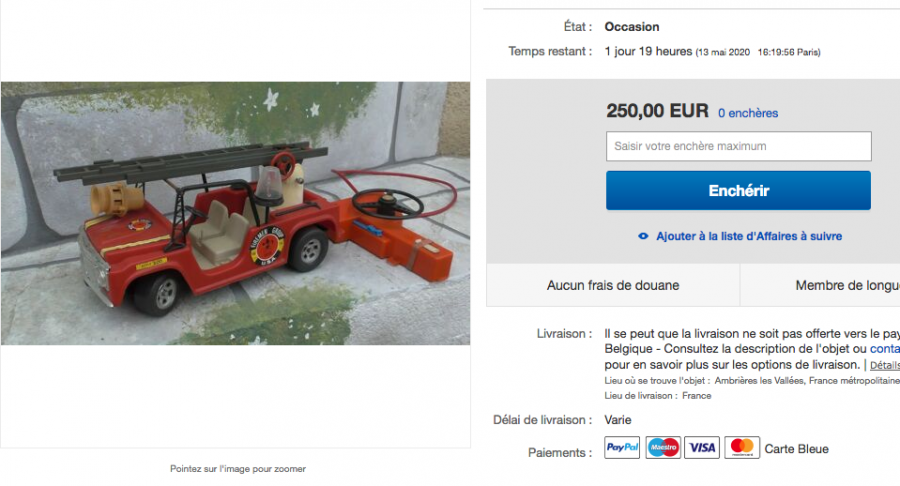This screenshot has width=900, height=486.
Task: Select the Aucun frais de douane tab
Action: point(613,285)
